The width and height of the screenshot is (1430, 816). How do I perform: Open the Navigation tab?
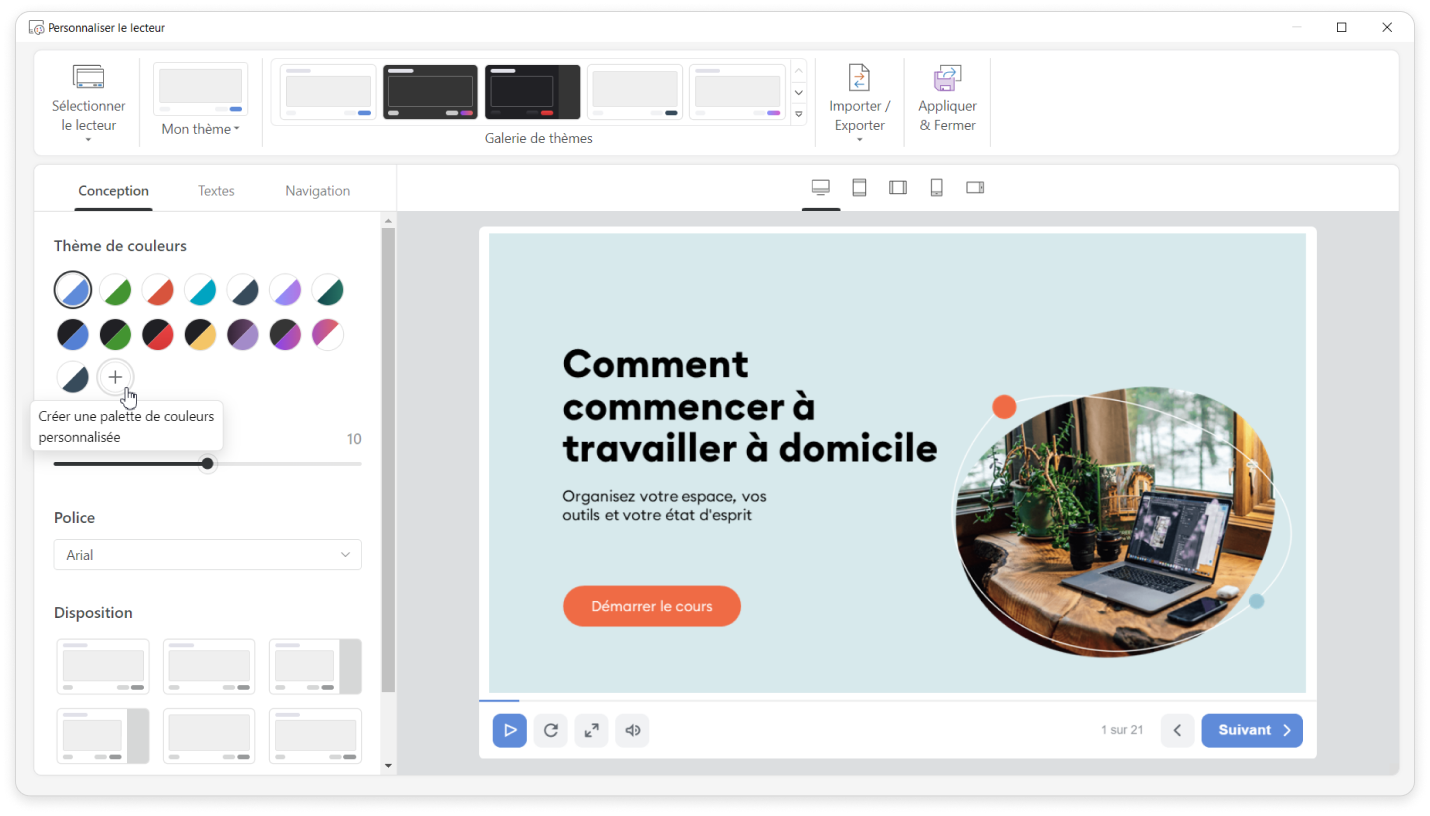pos(317,191)
